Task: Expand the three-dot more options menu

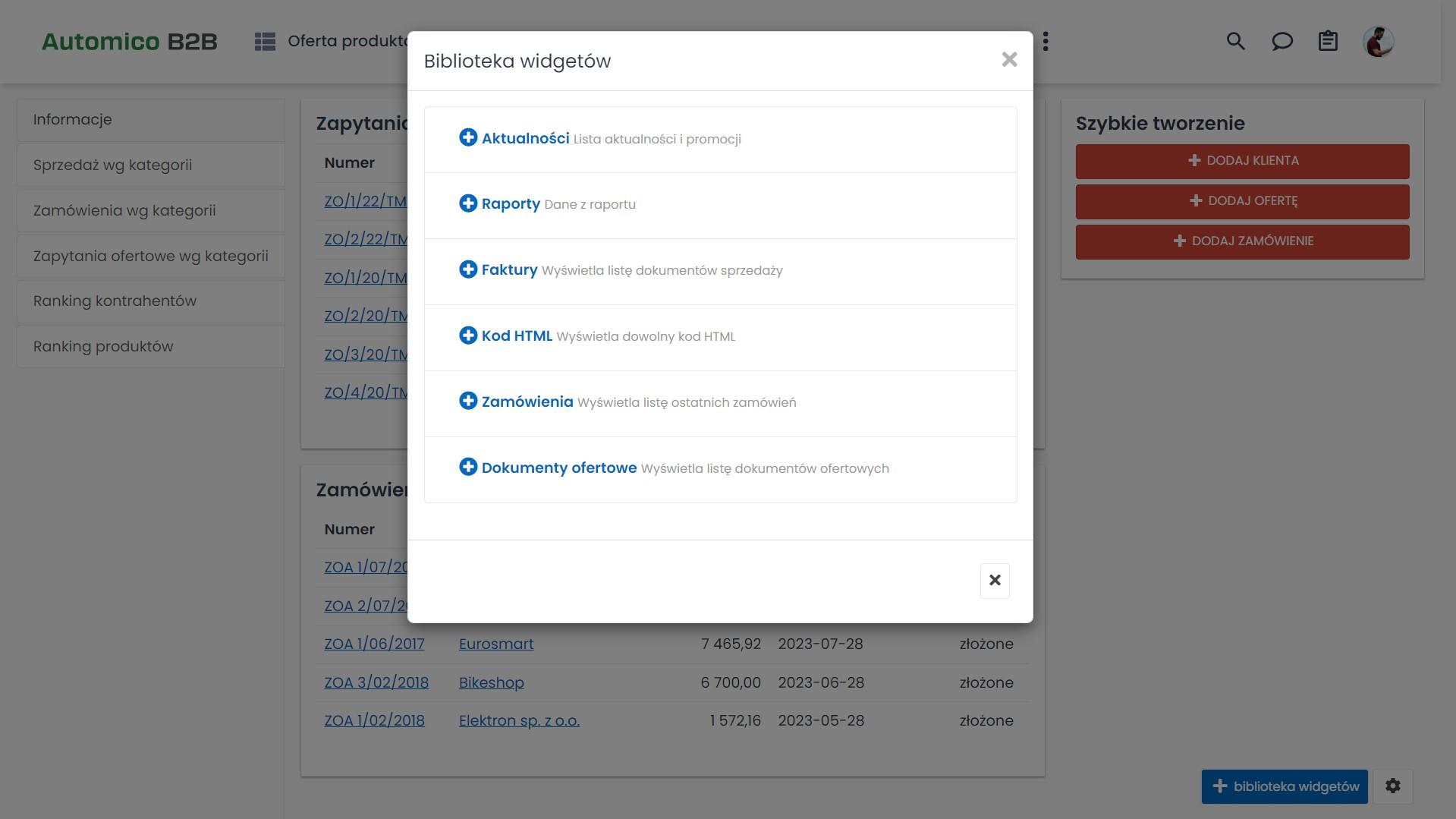Action: coord(1046,41)
